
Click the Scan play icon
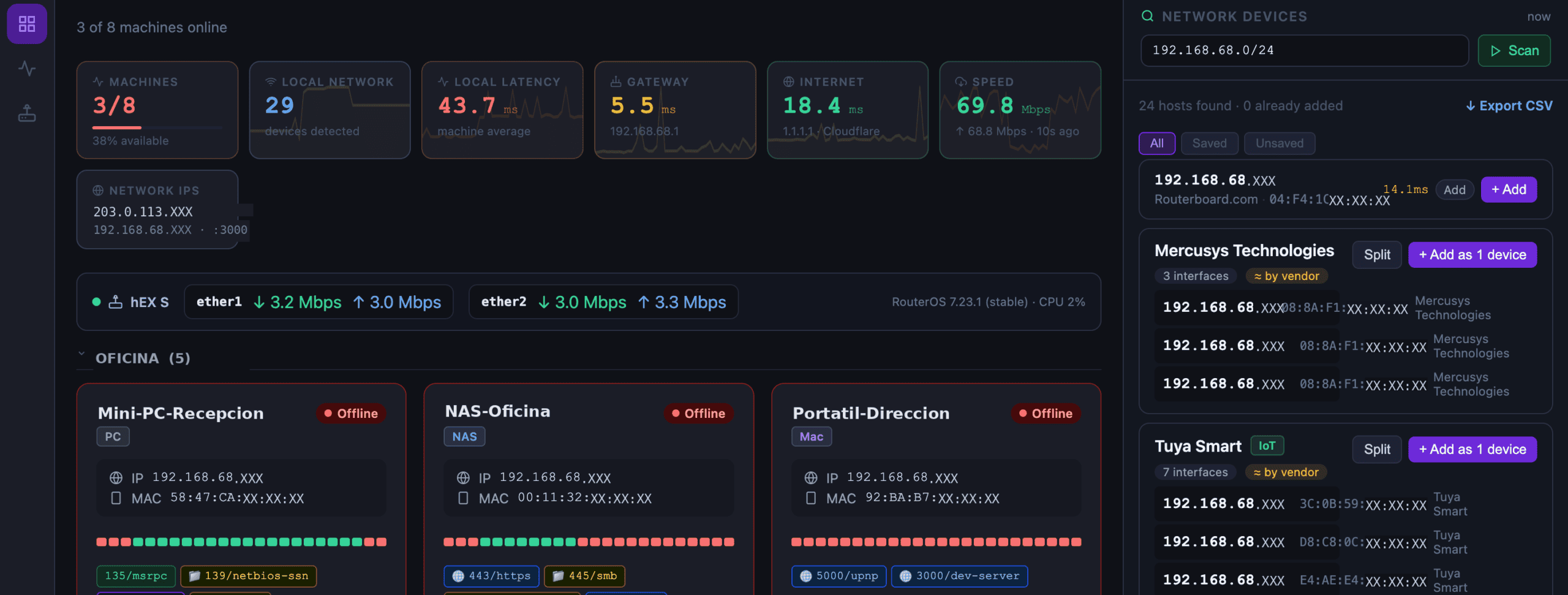pos(1496,51)
